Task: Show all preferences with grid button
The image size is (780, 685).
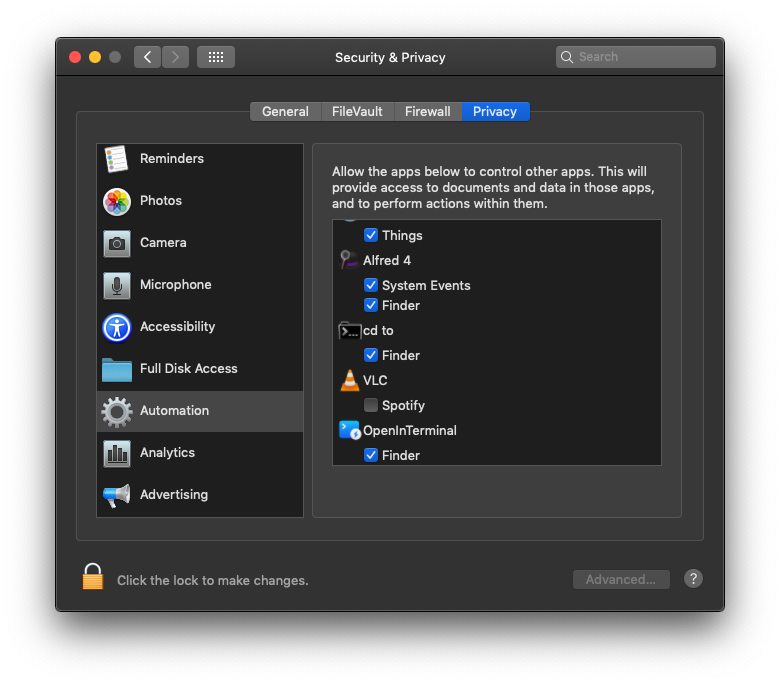Action: click(216, 57)
